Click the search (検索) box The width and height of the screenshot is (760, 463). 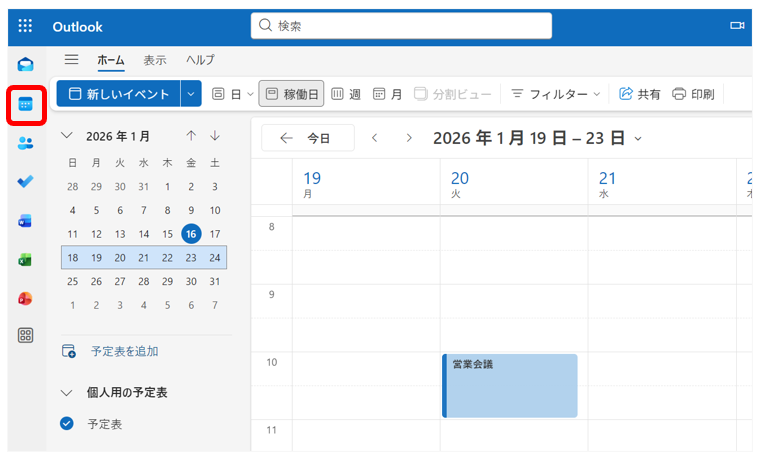(x=401, y=25)
